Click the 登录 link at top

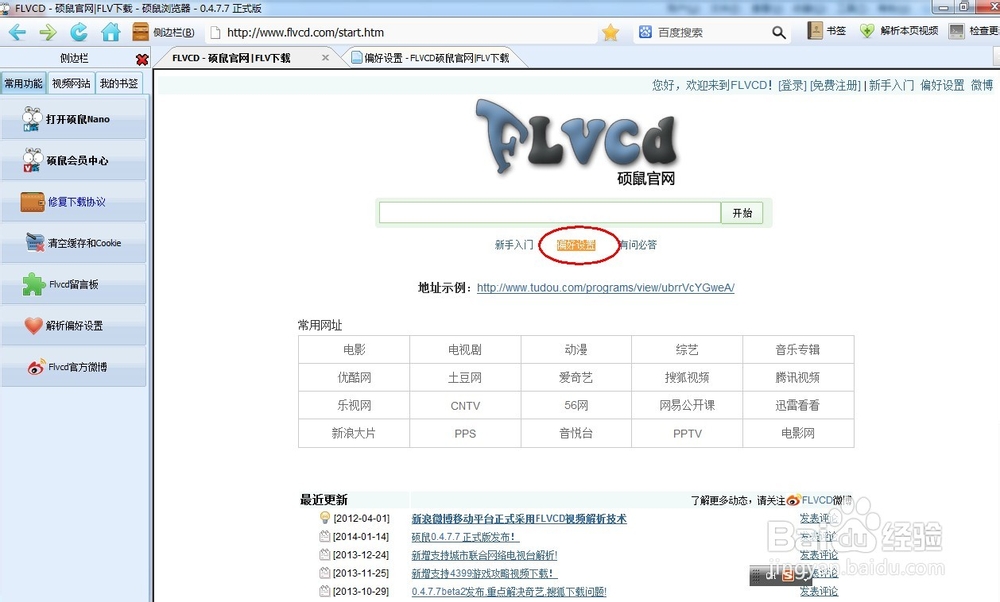pos(792,85)
